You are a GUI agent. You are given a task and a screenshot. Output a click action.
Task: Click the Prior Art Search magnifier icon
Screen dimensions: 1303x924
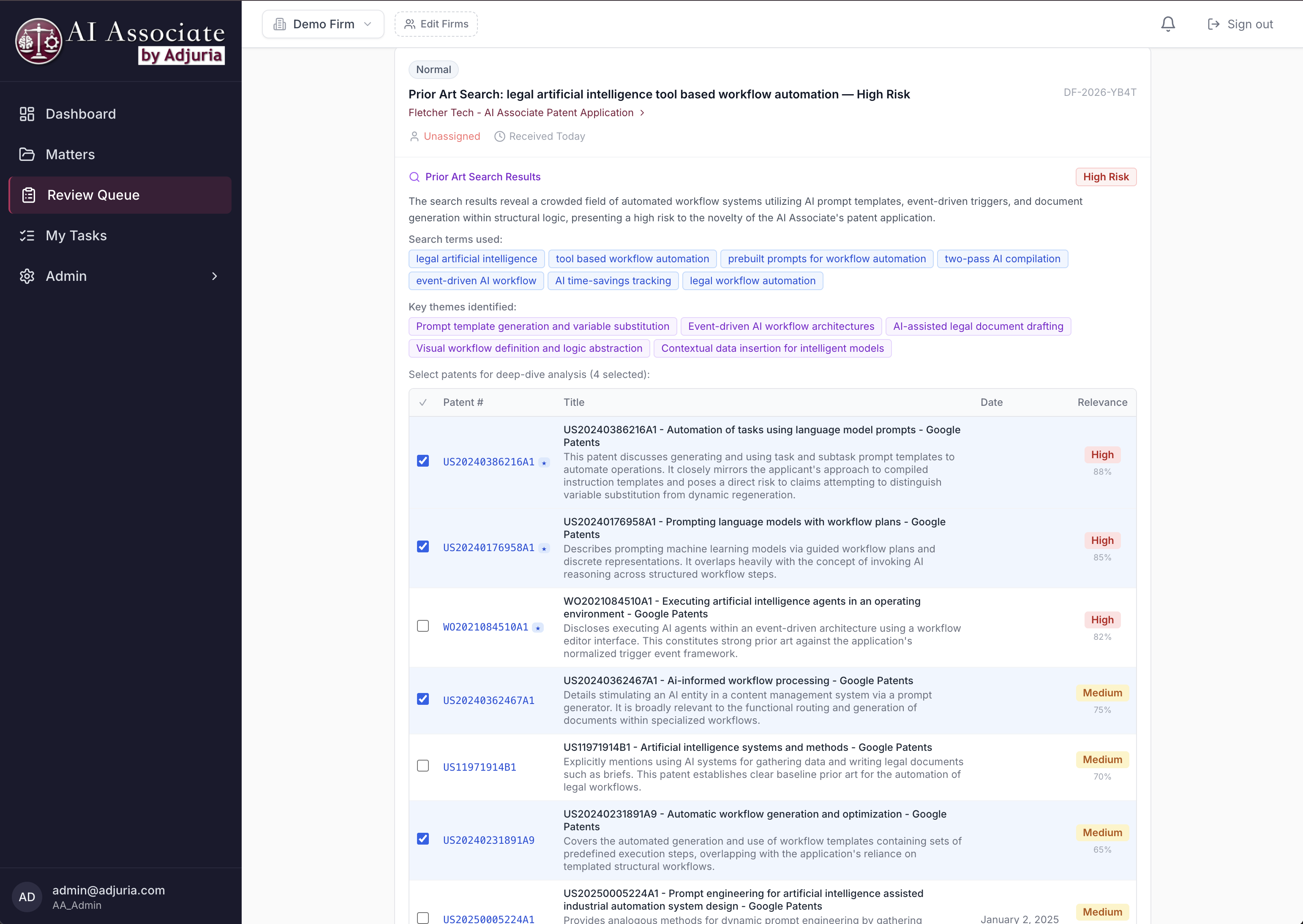[x=414, y=177]
